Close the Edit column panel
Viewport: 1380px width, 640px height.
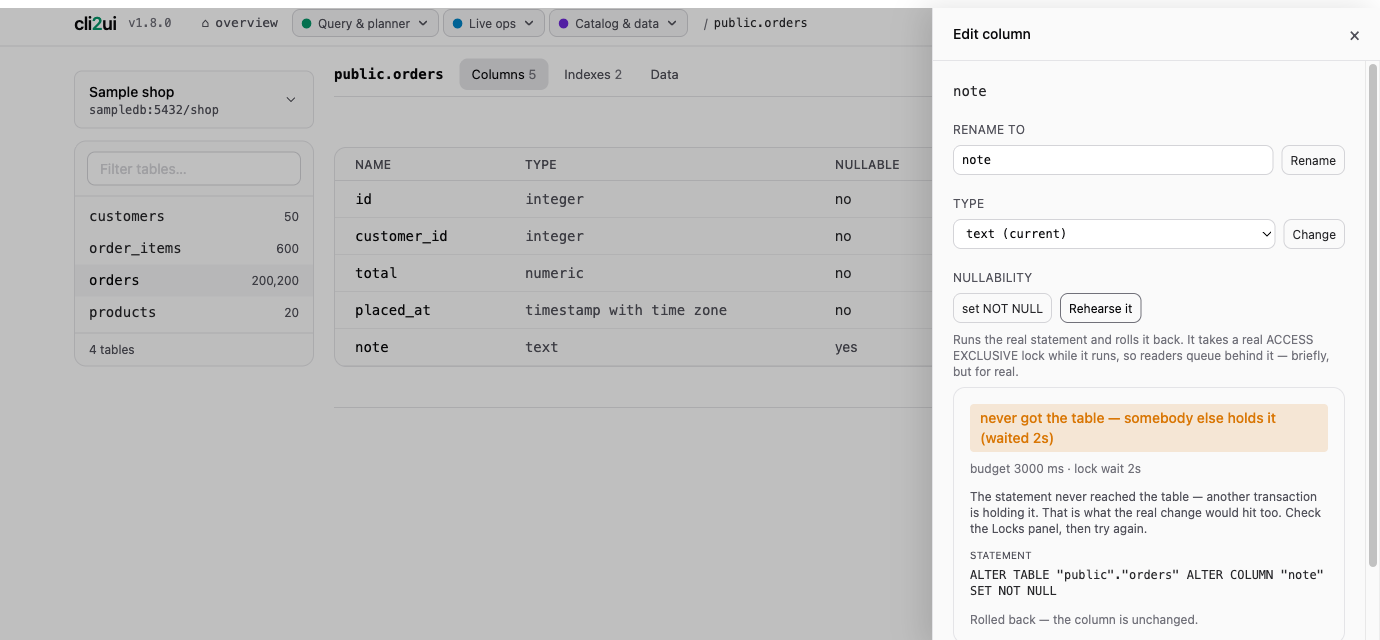coord(1354,36)
